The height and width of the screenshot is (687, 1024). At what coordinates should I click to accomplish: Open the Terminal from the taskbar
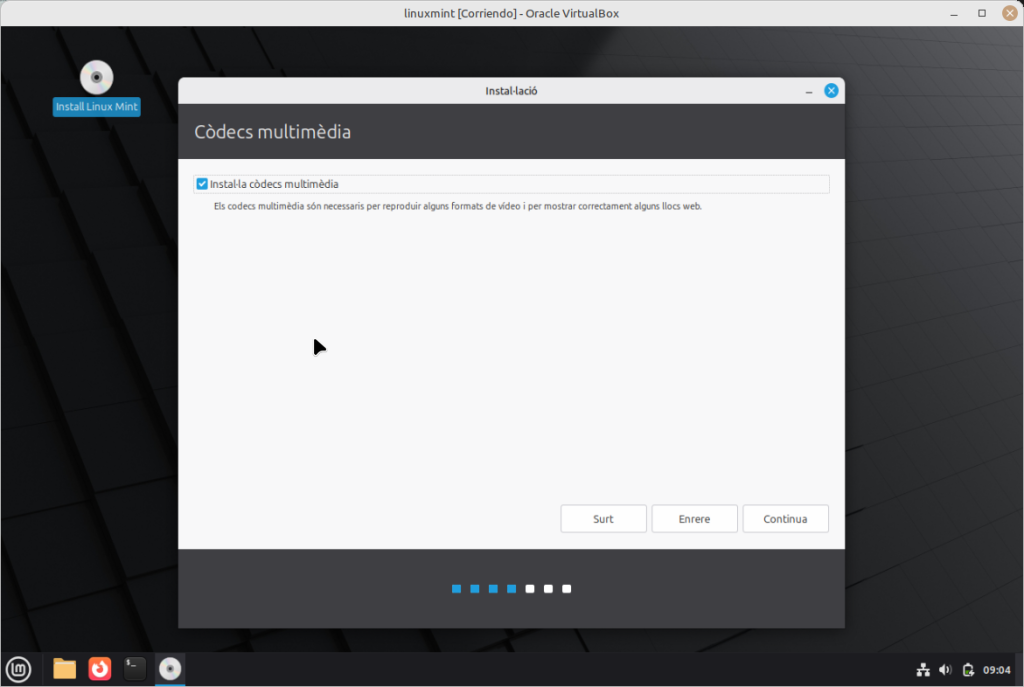click(x=135, y=668)
